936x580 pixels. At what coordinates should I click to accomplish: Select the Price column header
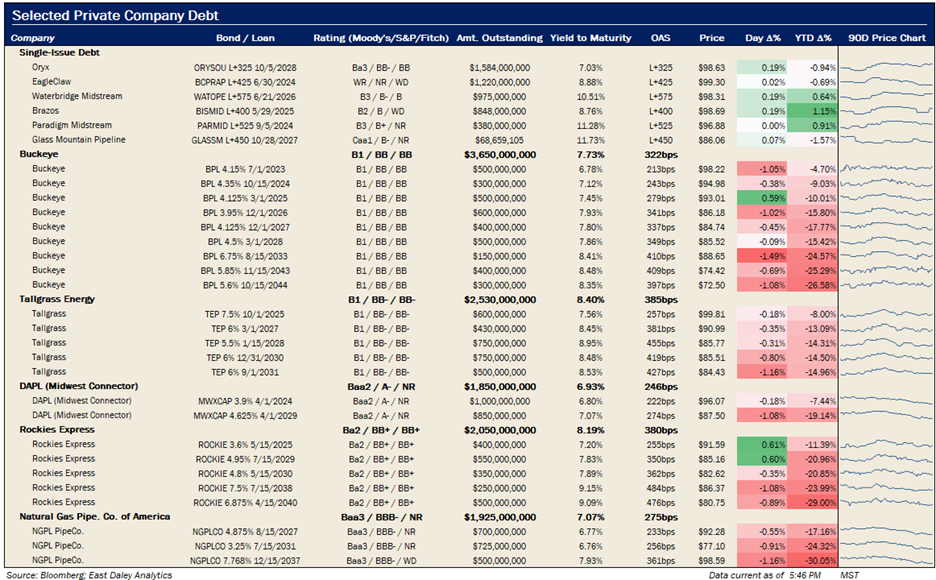[712, 38]
